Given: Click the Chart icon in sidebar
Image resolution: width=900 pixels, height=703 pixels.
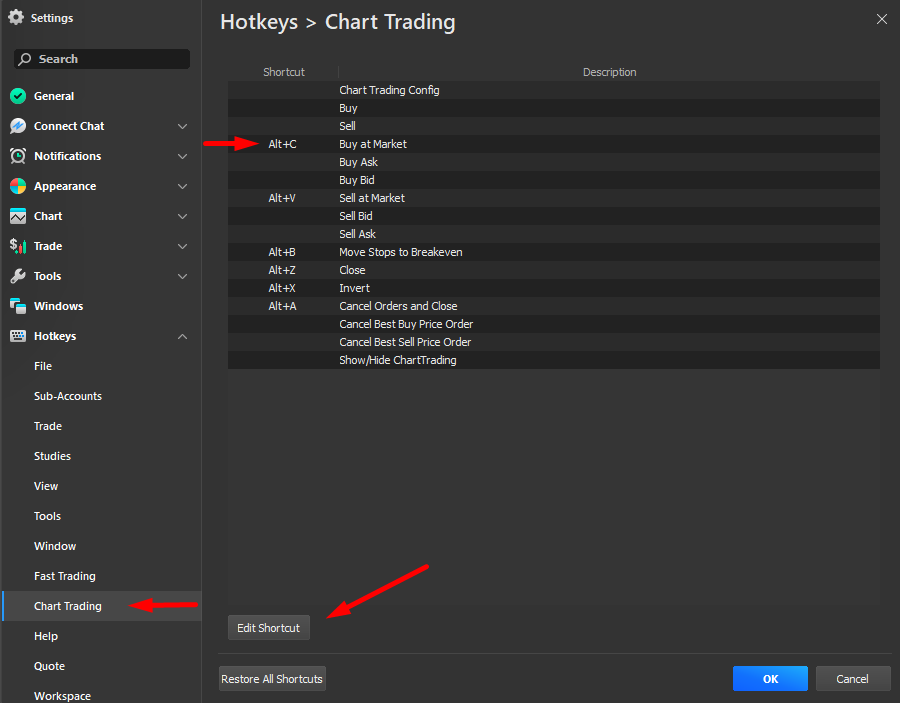Looking at the screenshot, I should (17, 216).
